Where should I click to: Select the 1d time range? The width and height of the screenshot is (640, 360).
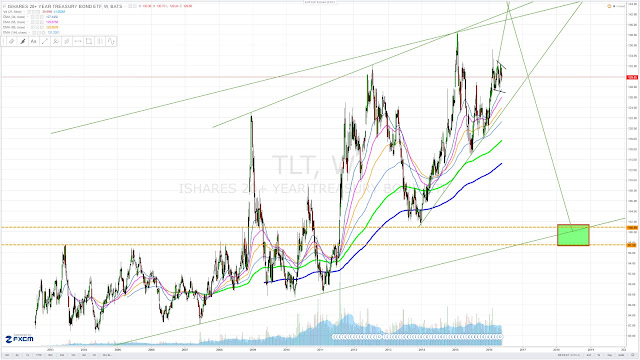(x=94, y=355)
